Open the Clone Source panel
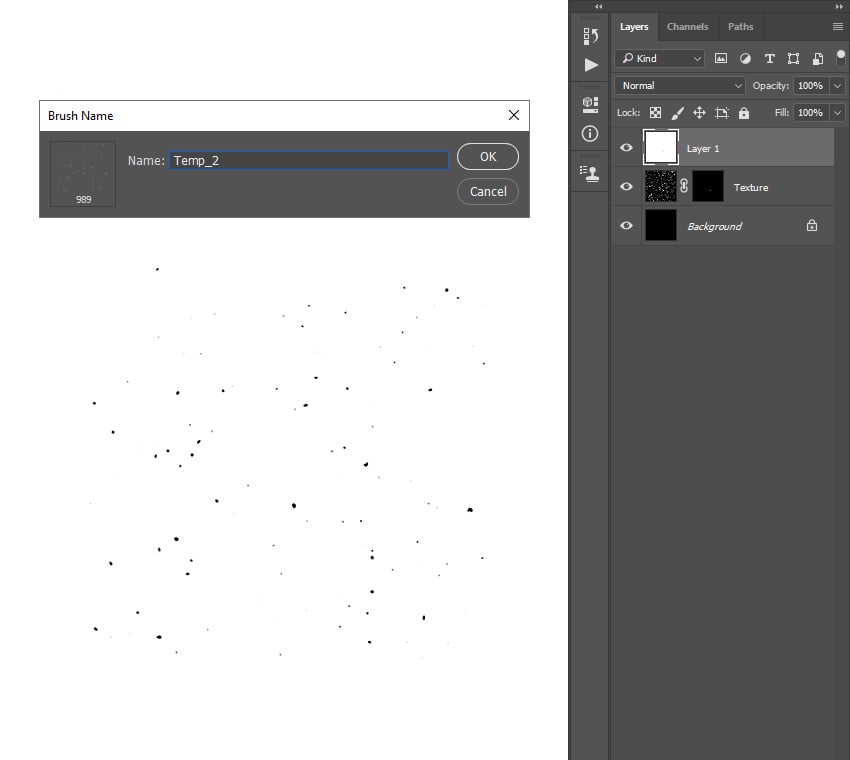This screenshot has height=760, width=850. point(590,172)
